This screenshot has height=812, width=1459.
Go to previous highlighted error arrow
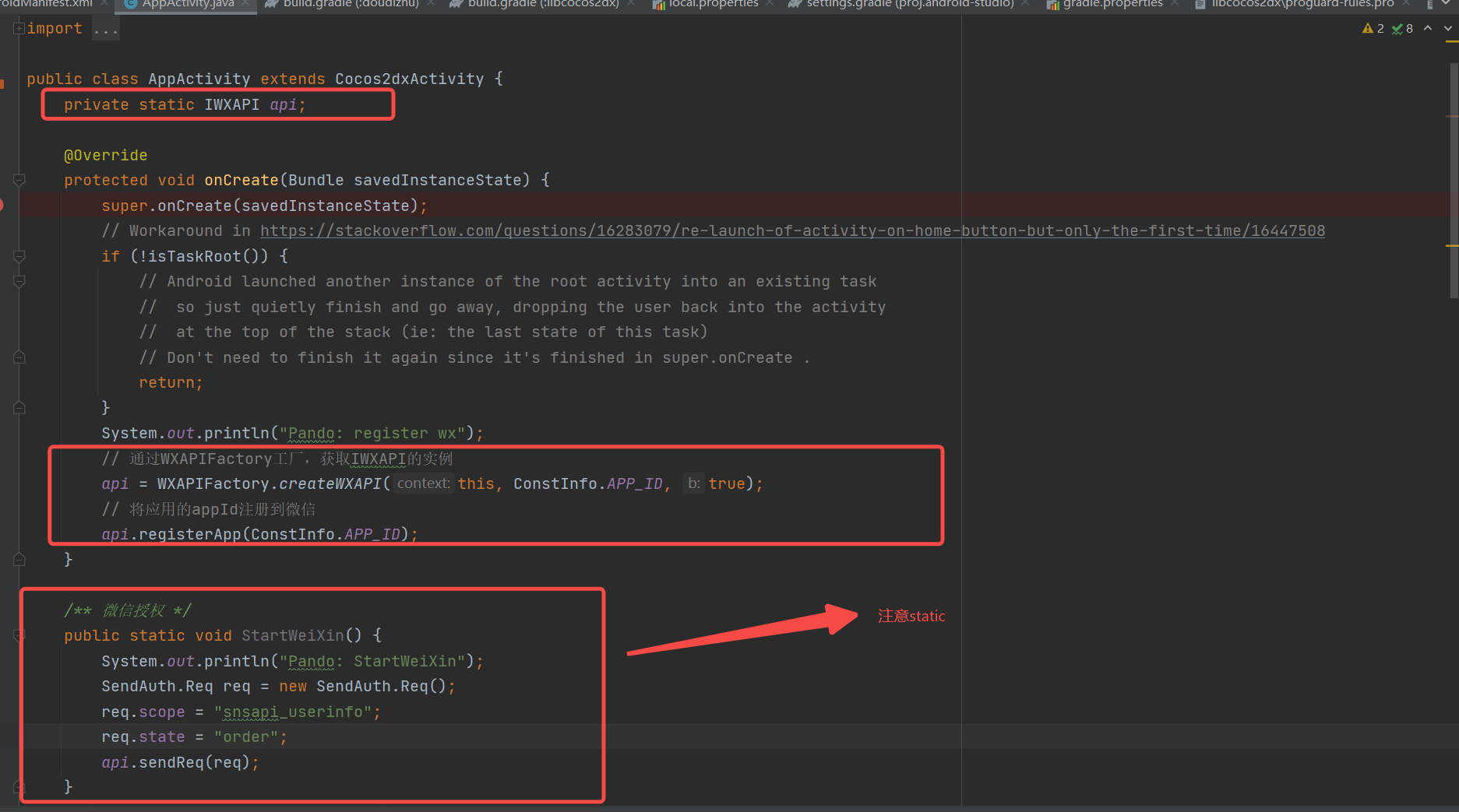click(x=1428, y=28)
